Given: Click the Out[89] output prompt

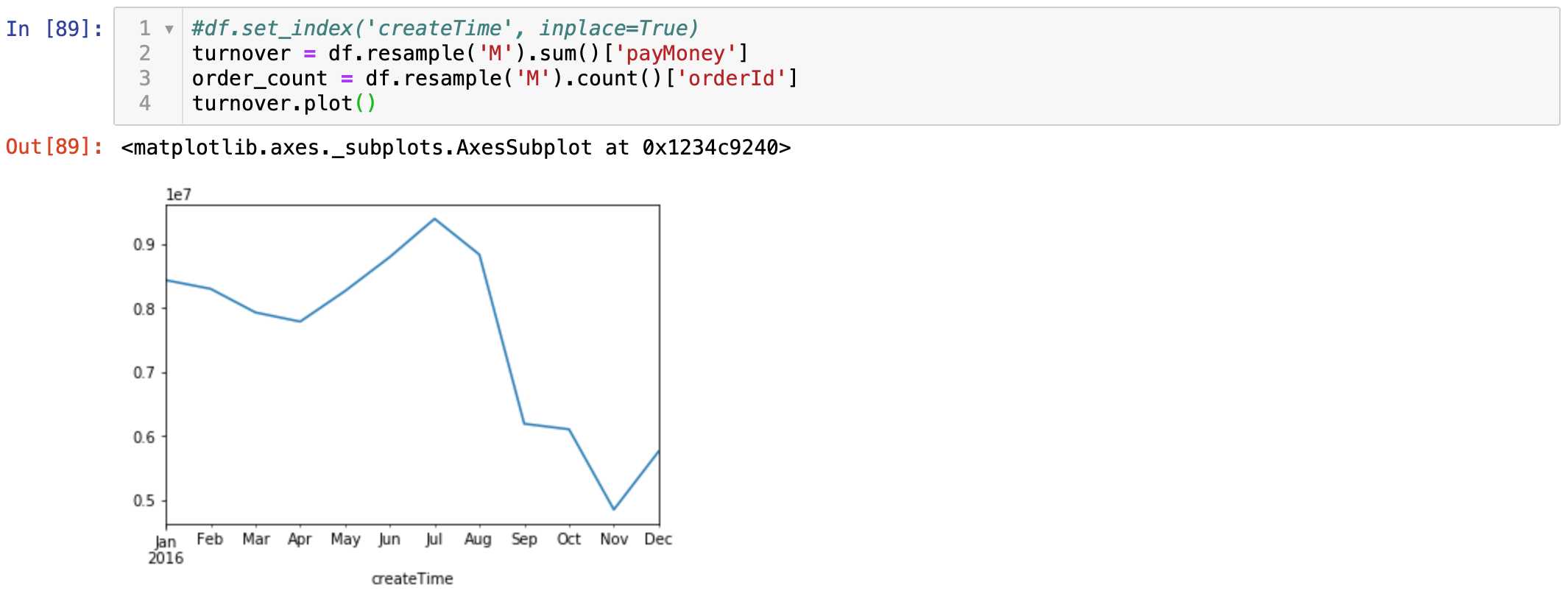Looking at the screenshot, I should point(54,146).
